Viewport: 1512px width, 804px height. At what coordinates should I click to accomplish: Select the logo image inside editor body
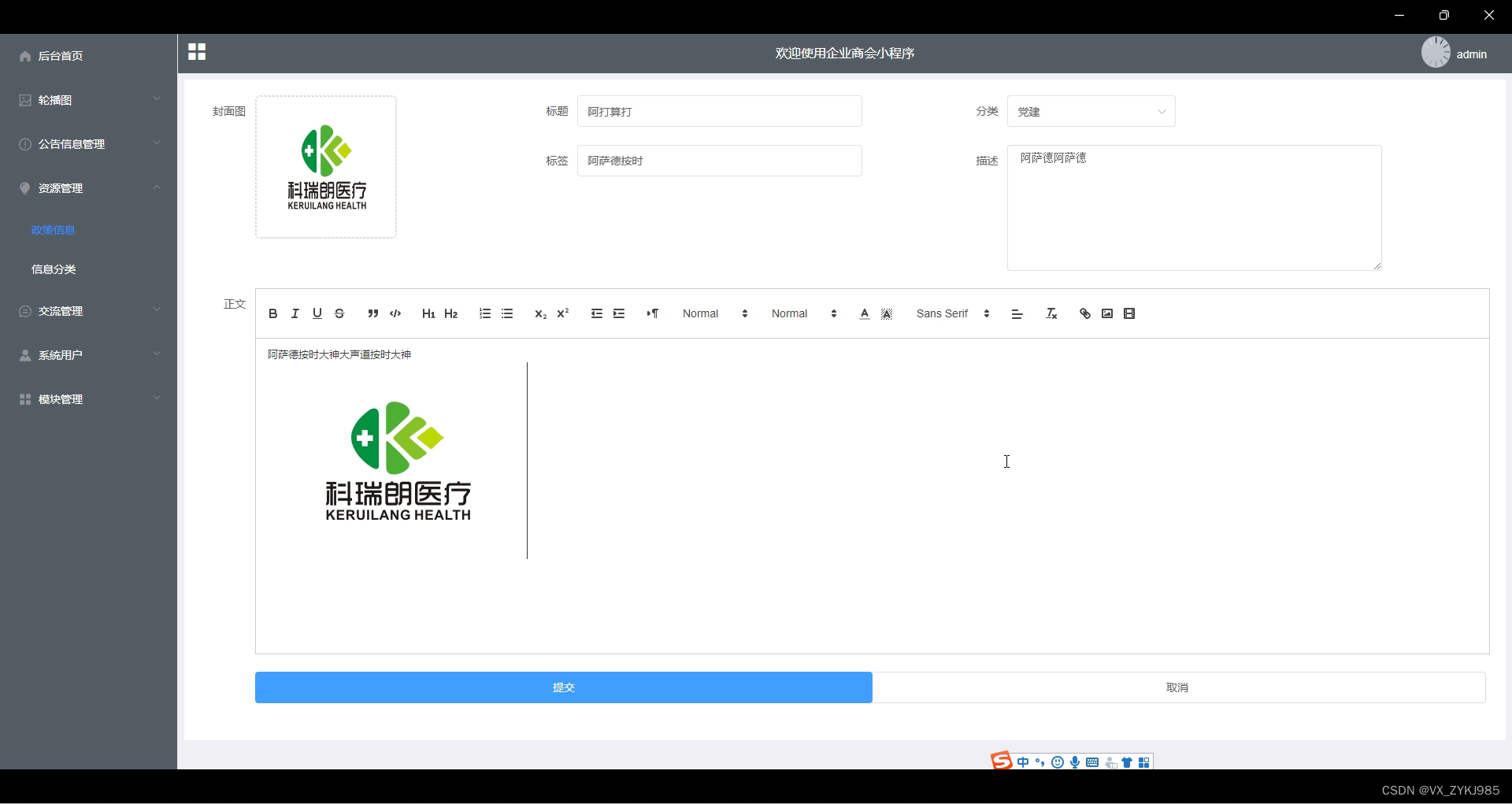(398, 461)
